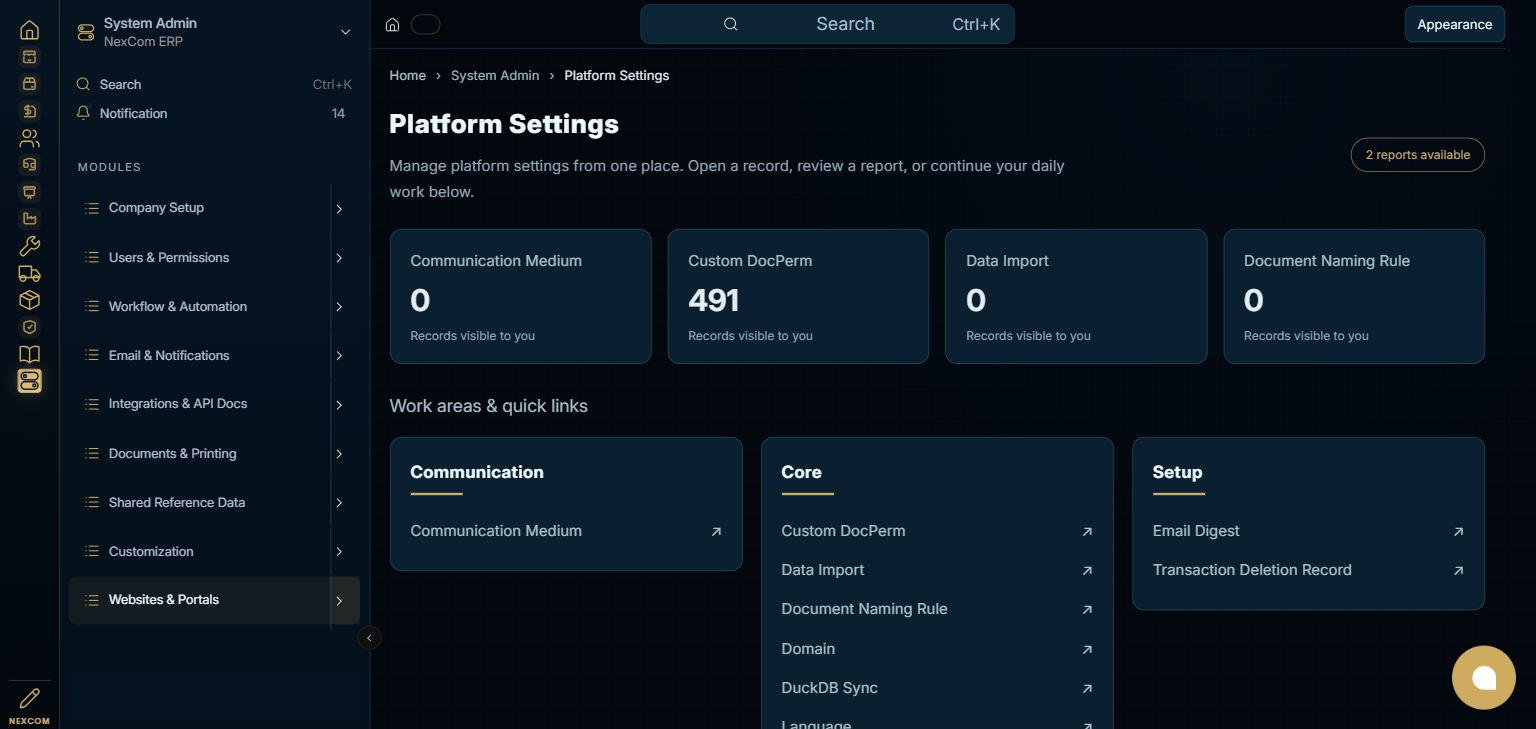Open the Communication Medium stat card

point(520,296)
